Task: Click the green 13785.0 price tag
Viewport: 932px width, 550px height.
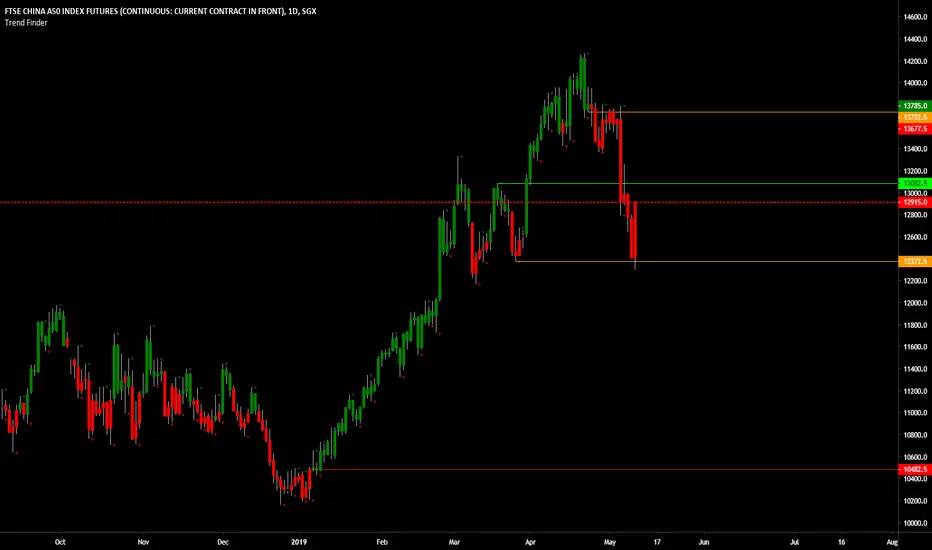Action: [915, 106]
